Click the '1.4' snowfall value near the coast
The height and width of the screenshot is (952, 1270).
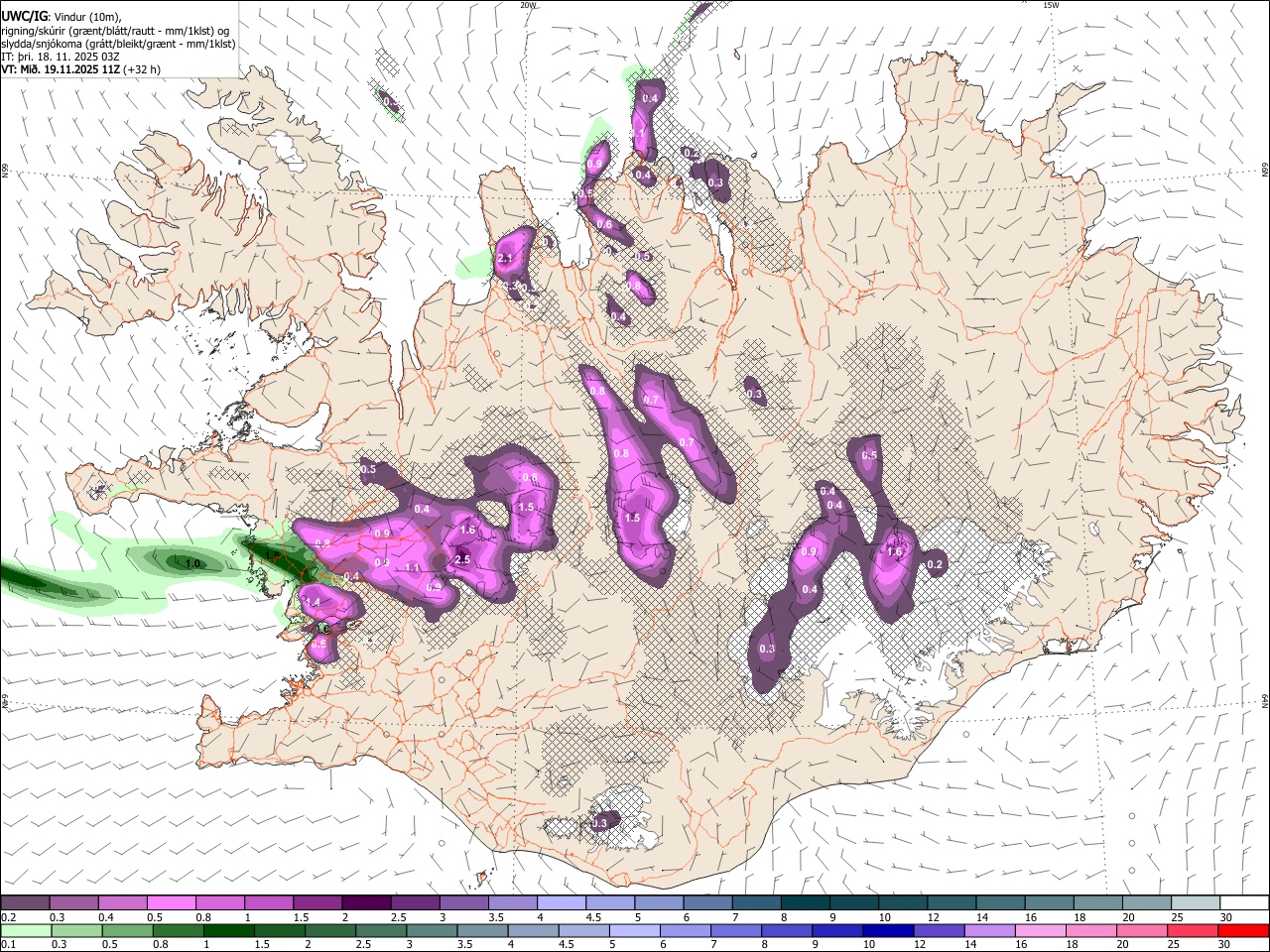tap(313, 602)
